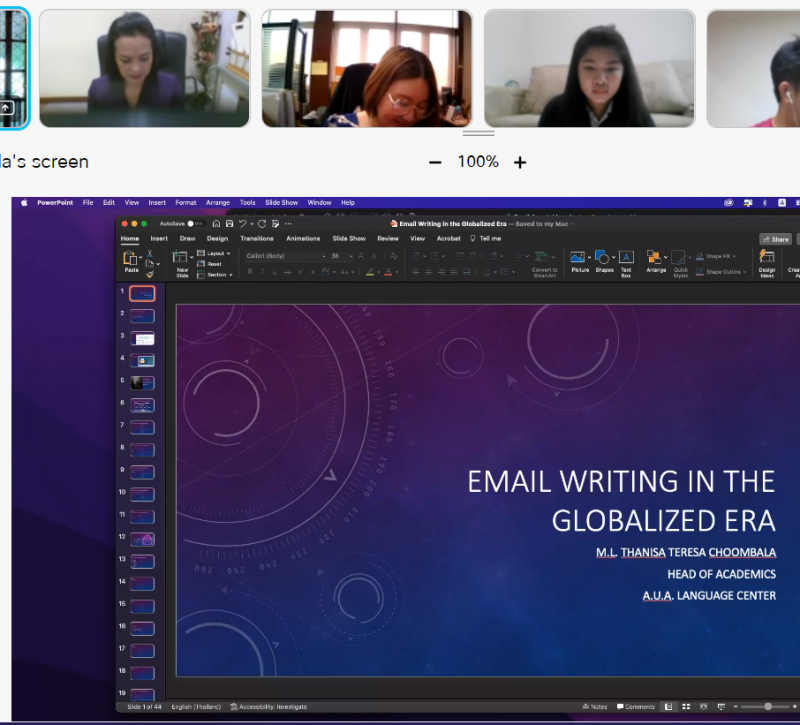The width and height of the screenshot is (800, 725).
Task: Select Normal view icon in status bar
Action: 668,707
